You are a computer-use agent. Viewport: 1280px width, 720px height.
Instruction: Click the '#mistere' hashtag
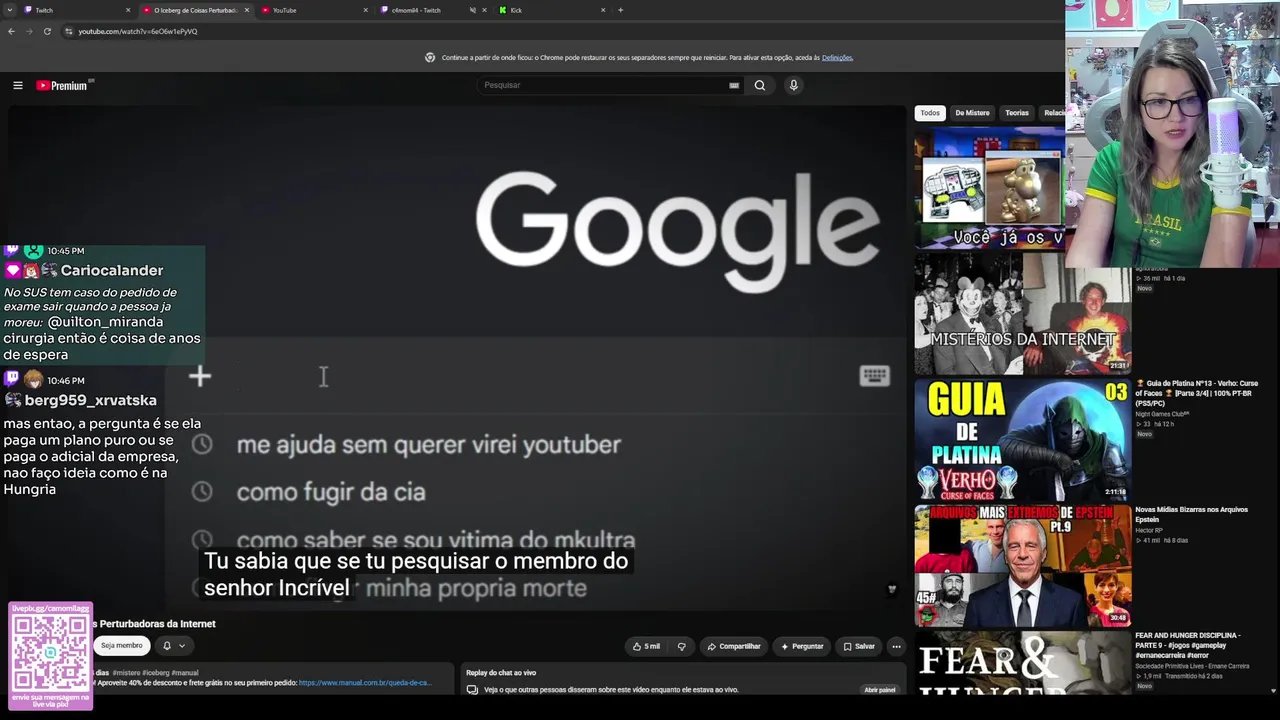[126, 673]
